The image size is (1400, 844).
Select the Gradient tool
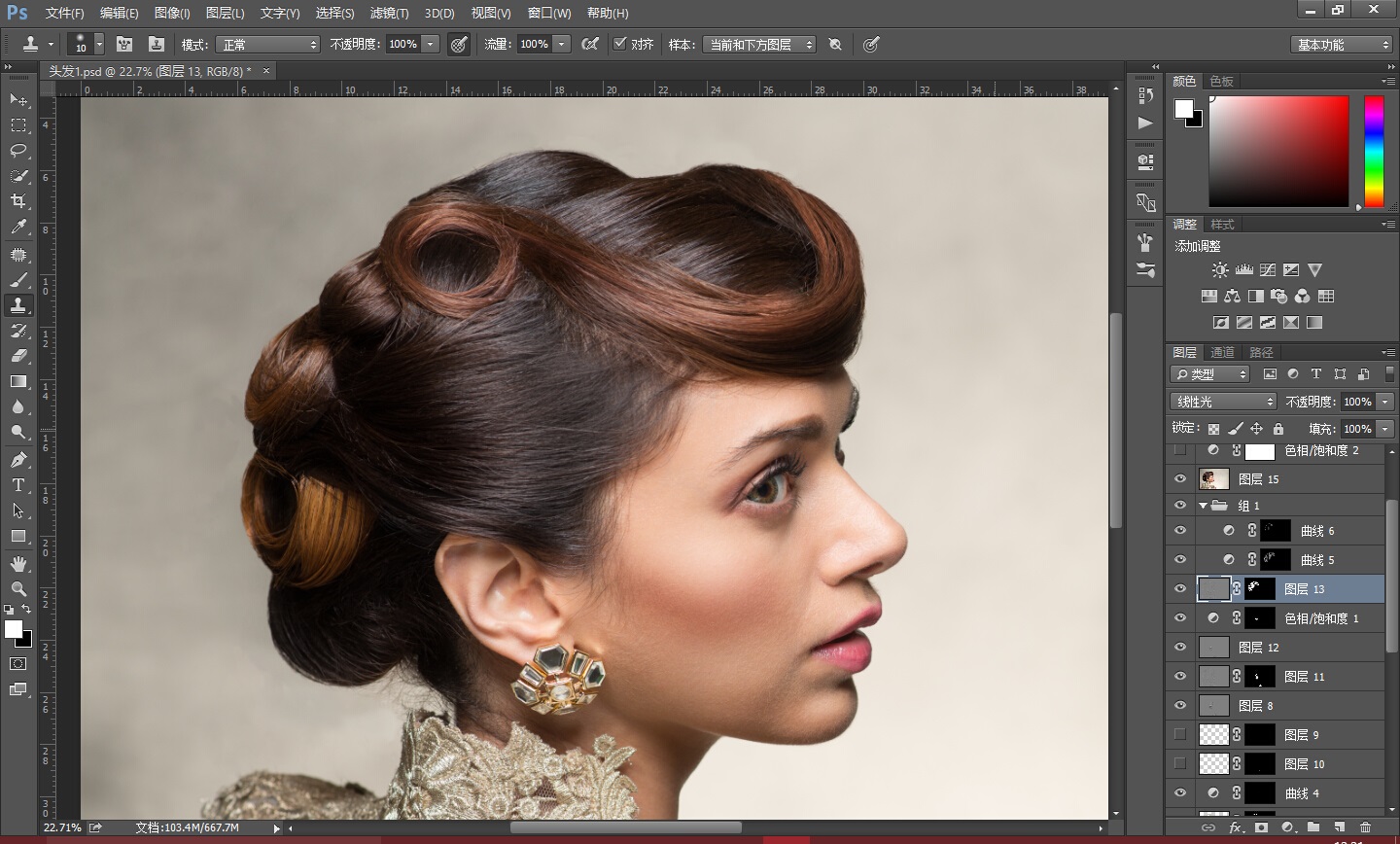pos(18,381)
